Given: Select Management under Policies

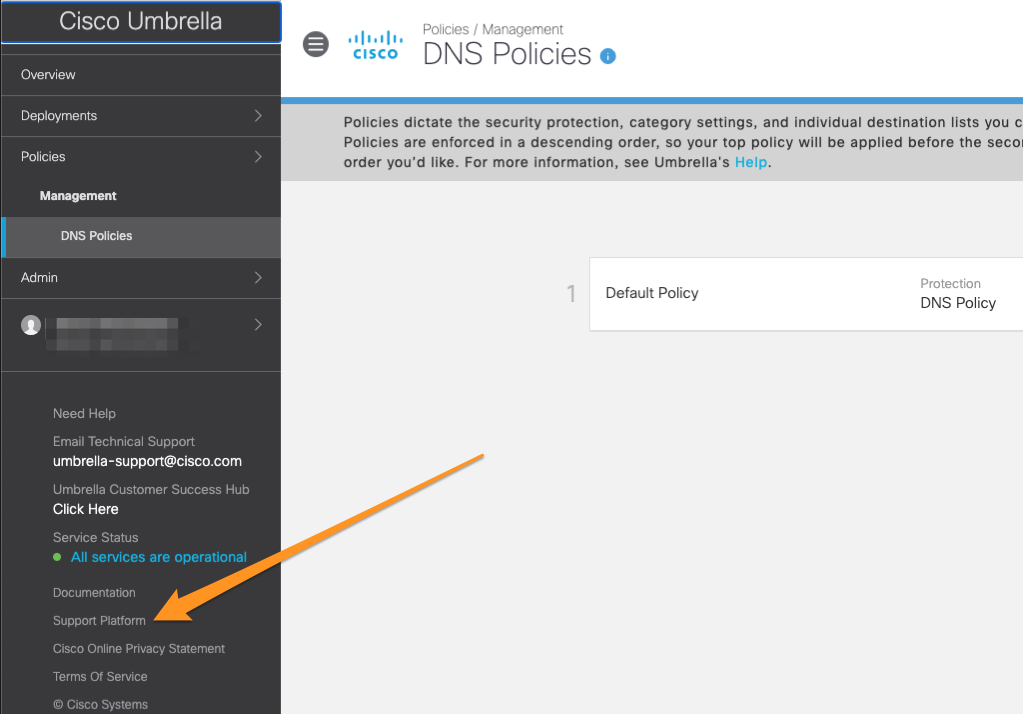Looking at the screenshot, I should click(x=78, y=196).
